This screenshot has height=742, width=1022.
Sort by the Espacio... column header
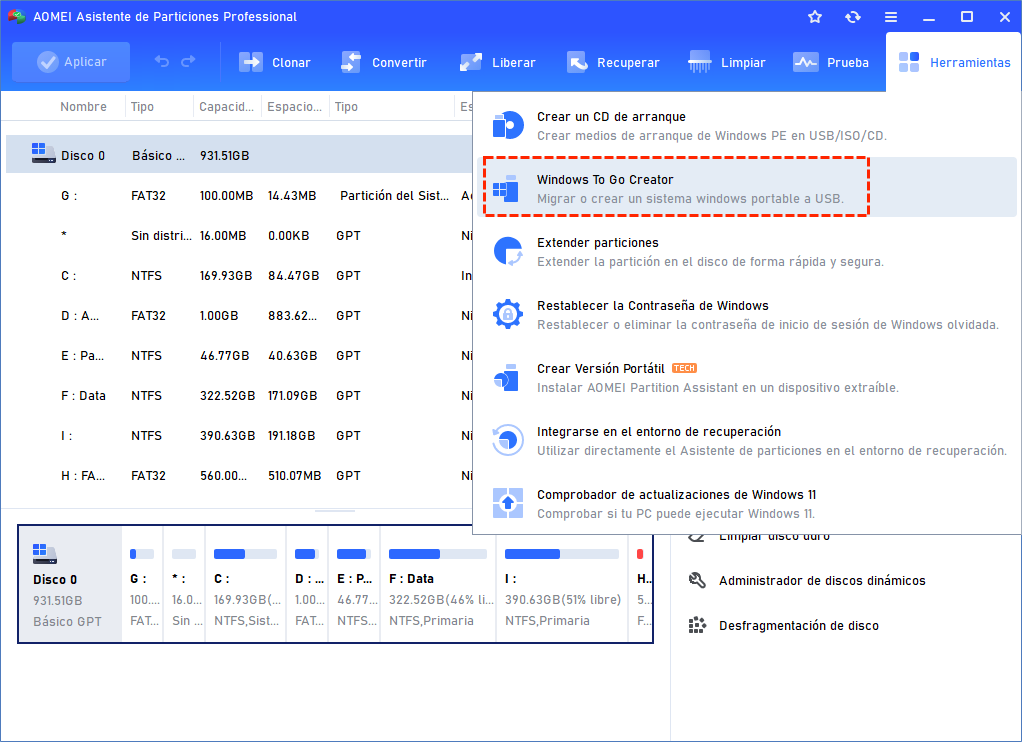pos(295,106)
